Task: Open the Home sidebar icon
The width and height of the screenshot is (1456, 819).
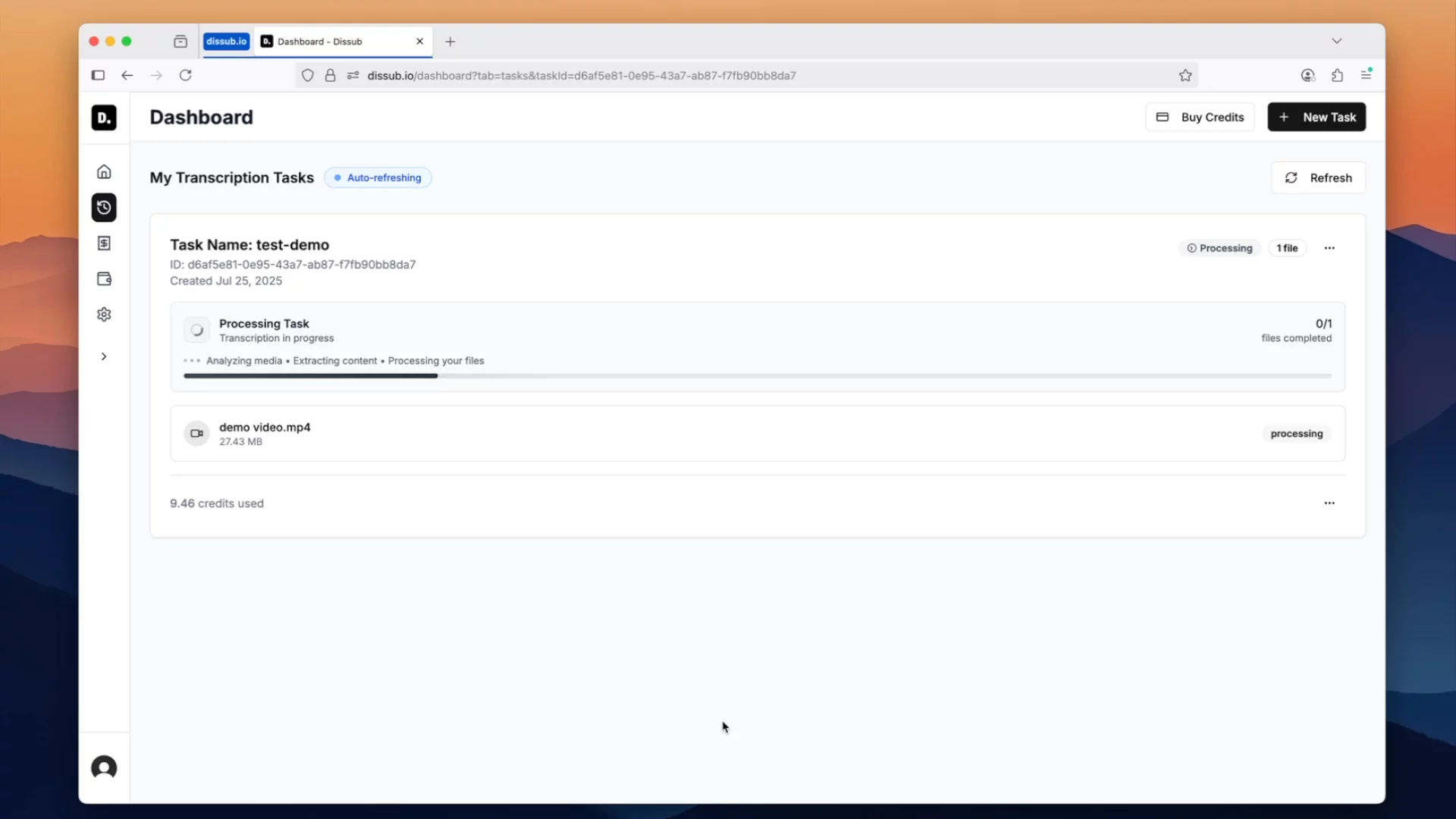Action: coord(104,172)
